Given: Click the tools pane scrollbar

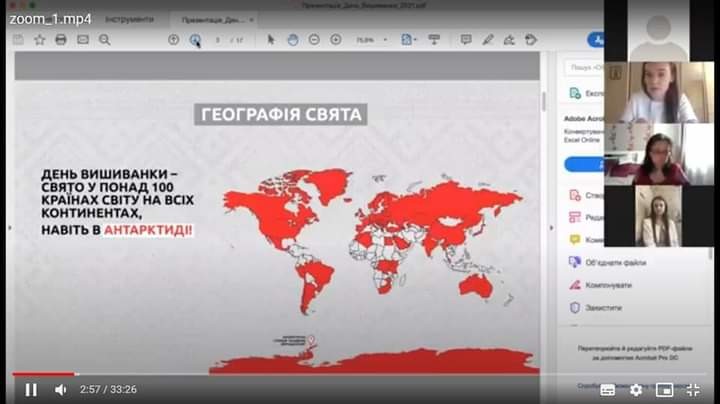Looking at the screenshot, I should (711, 253).
